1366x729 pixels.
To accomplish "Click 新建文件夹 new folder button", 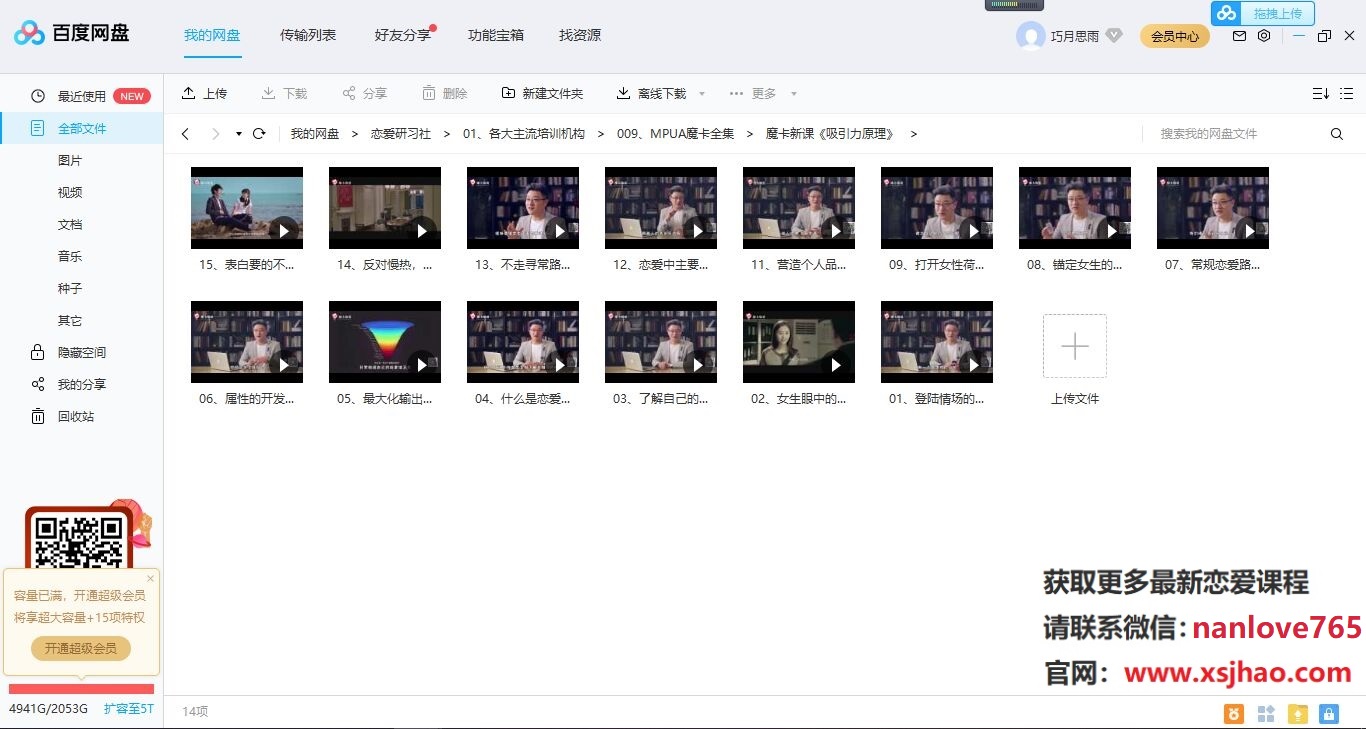I will (542, 93).
